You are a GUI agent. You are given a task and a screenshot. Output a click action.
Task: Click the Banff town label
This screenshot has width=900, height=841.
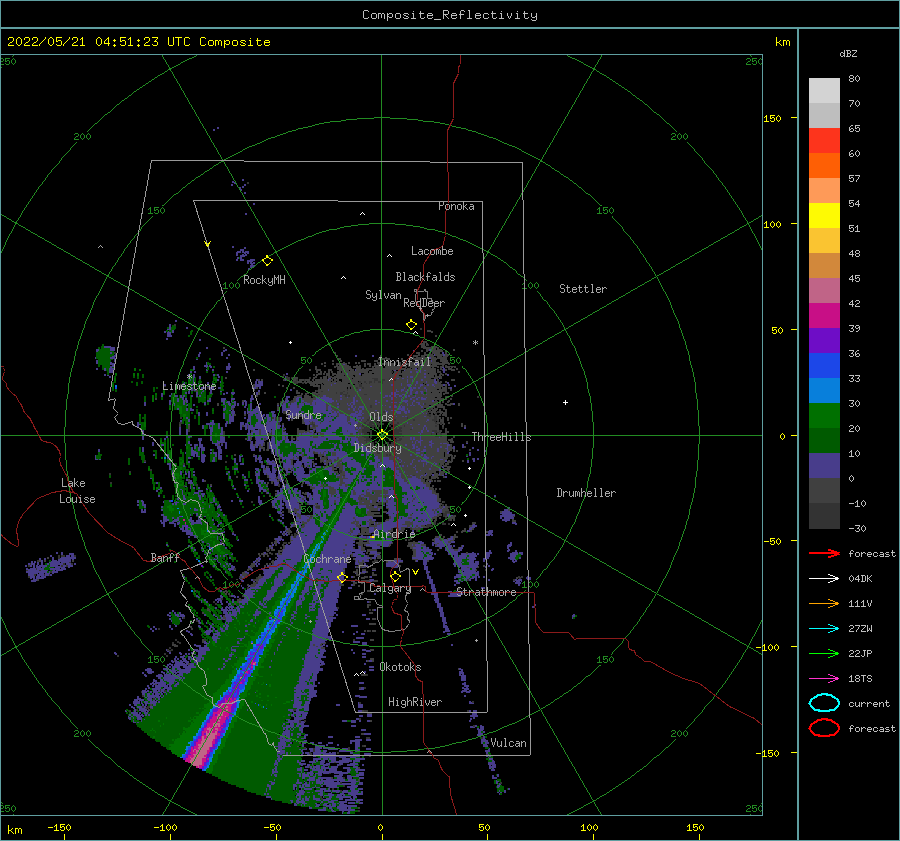click(x=165, y=557)
